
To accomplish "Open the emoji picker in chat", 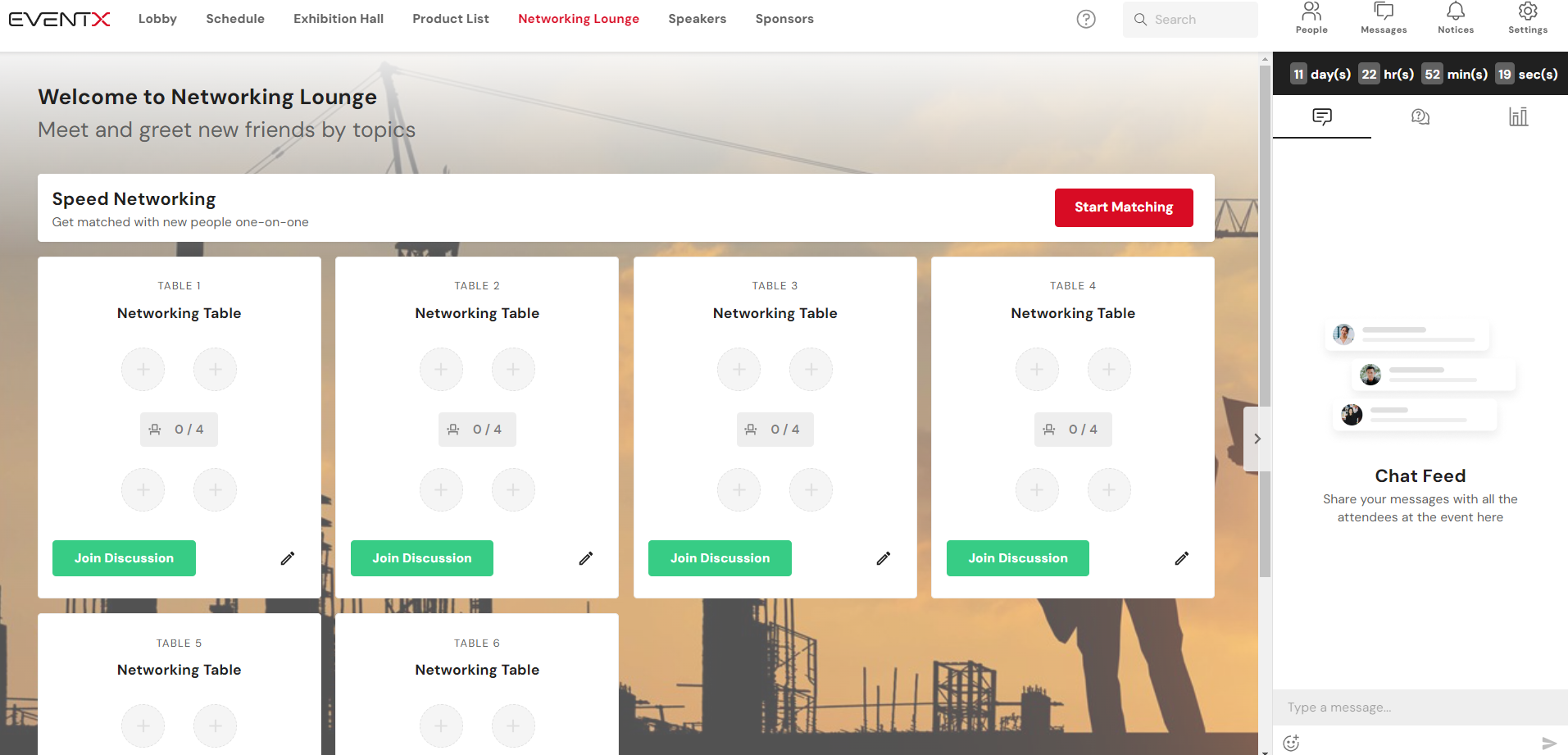I will (x=1292, y=743).
